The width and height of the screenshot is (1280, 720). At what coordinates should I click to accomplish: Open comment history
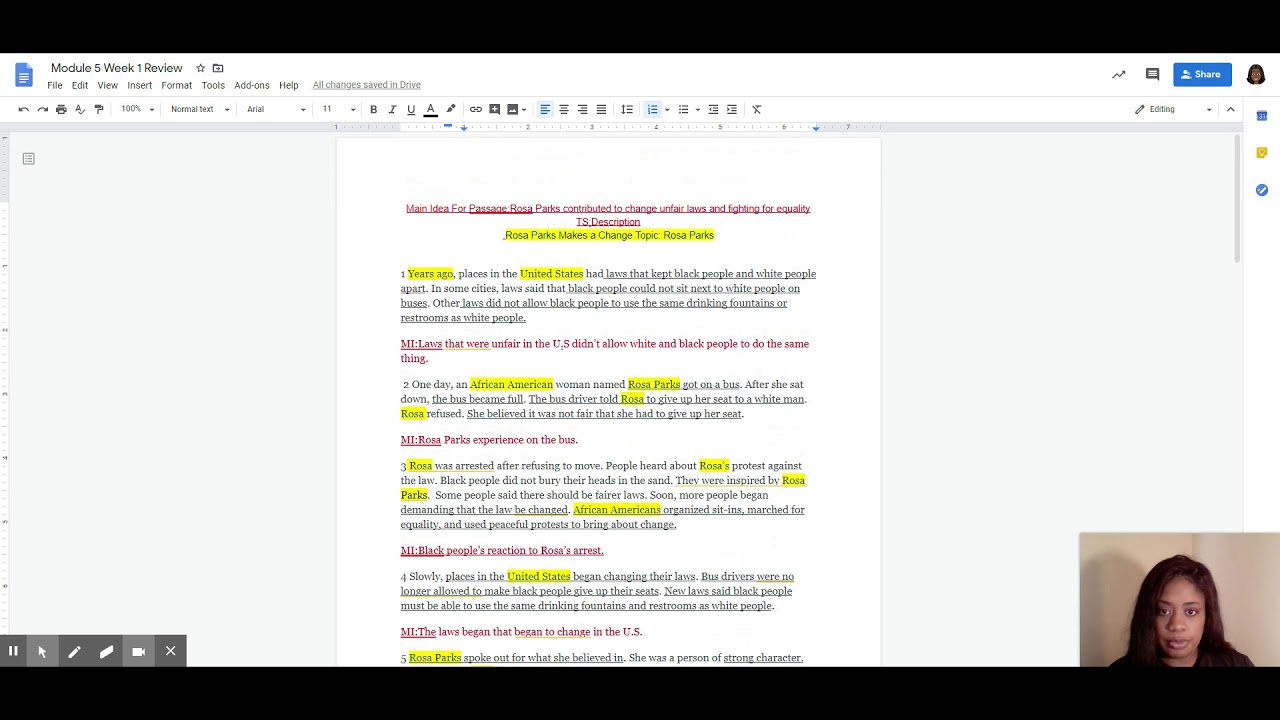click(1152, 74)
